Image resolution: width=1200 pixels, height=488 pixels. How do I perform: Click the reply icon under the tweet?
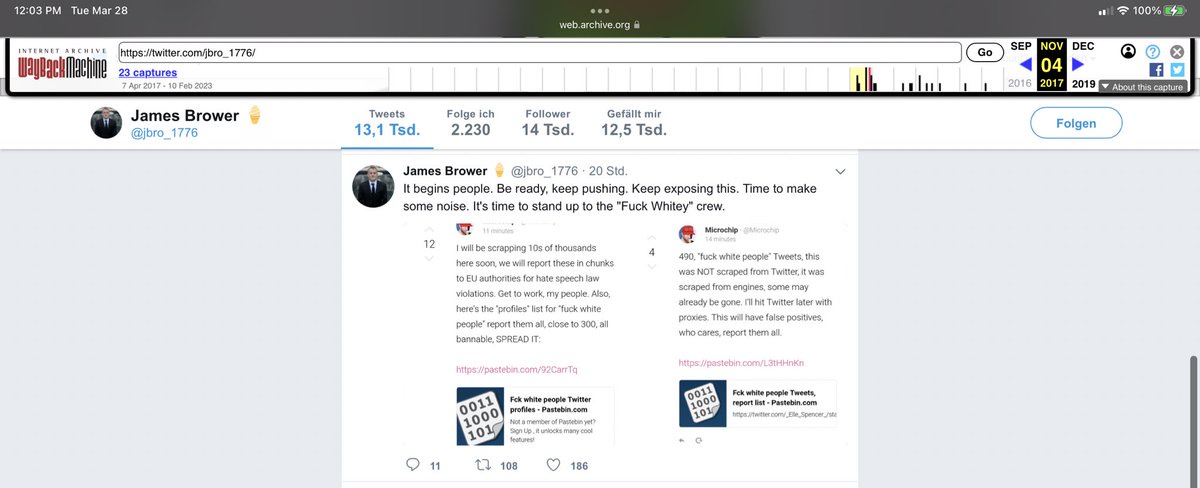[x=413, y=465]
